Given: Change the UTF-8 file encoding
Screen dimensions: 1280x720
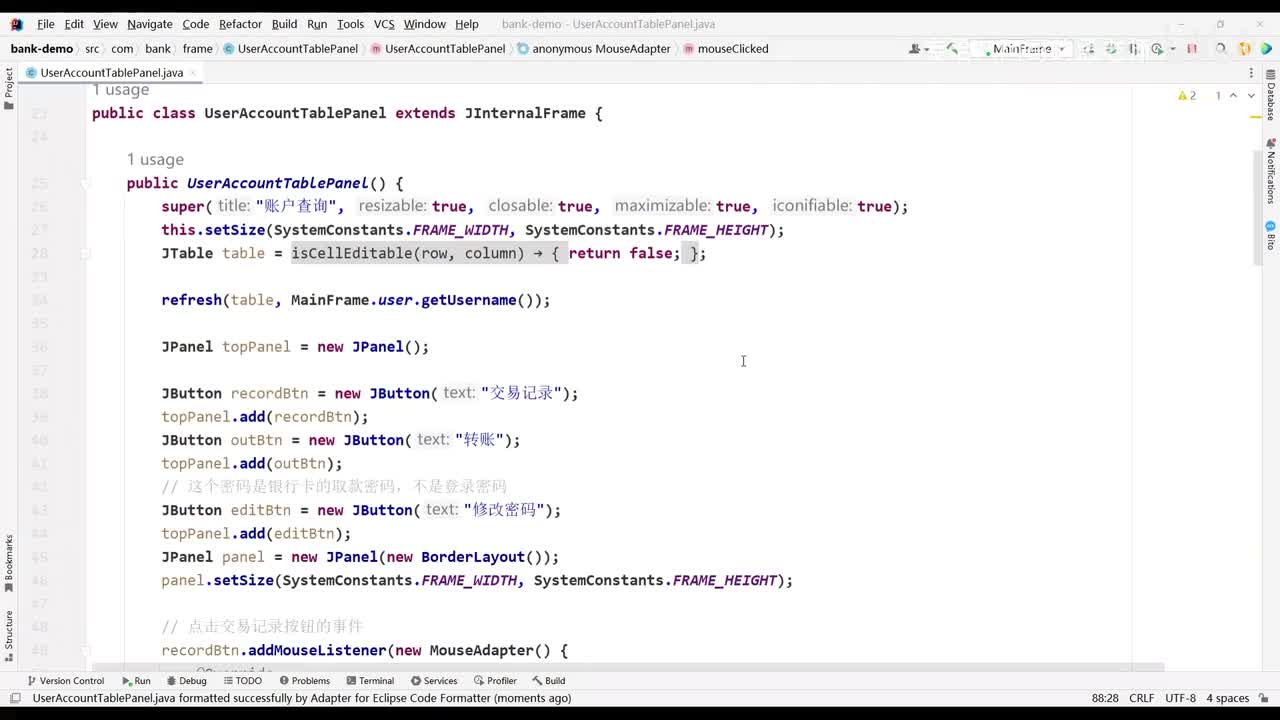Looking at the screenshot, I should click(x=1180, y=698).
